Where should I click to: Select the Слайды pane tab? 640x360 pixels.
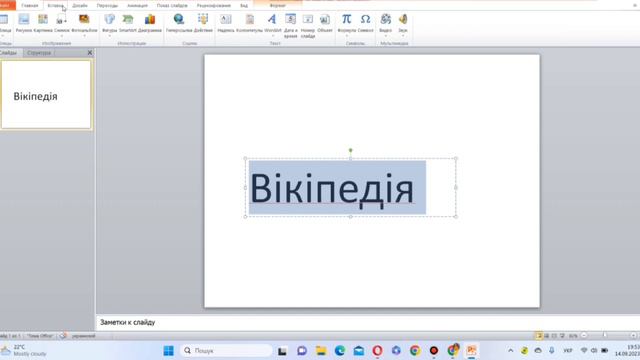pyautogui.click(x=8, y=53)
